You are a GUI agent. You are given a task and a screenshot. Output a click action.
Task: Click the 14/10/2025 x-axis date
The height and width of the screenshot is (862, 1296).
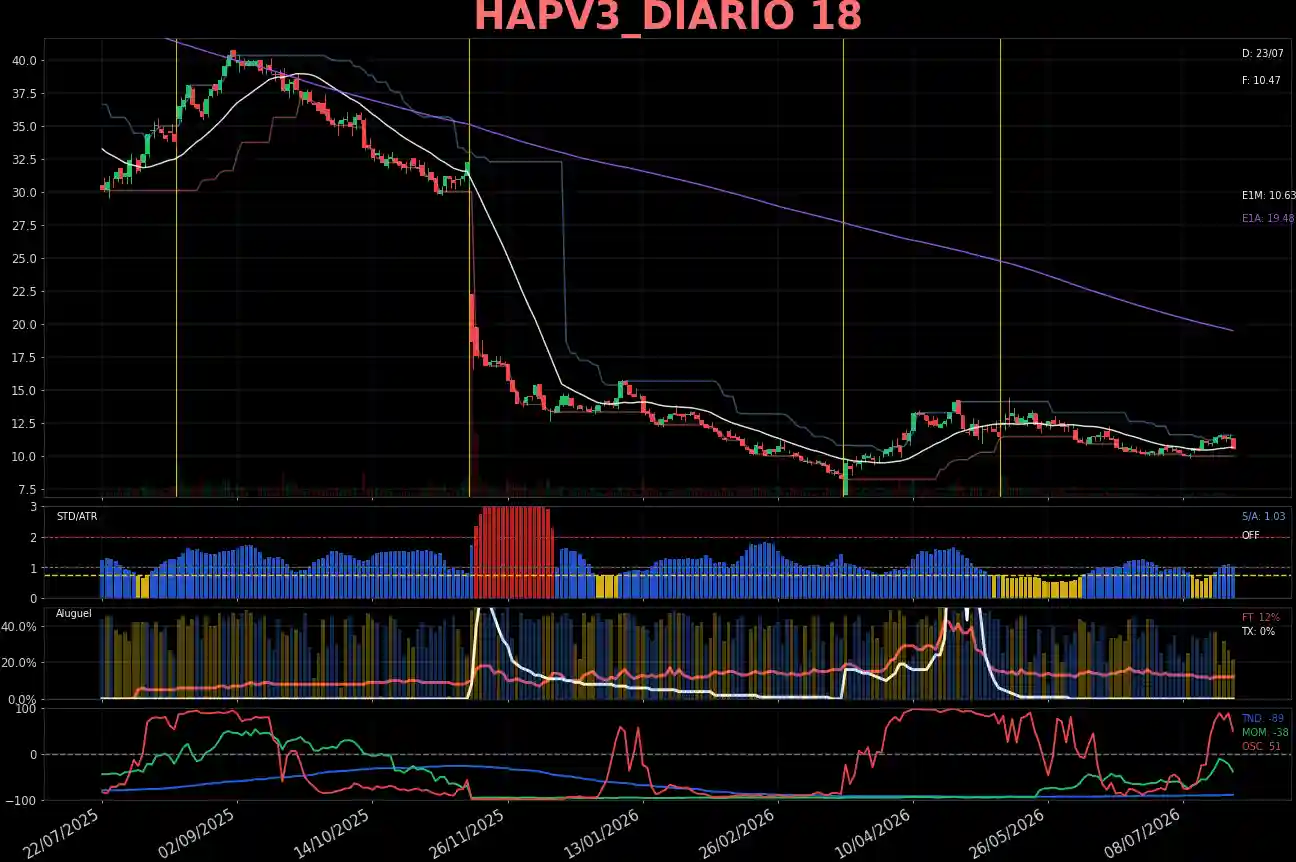(334, 832)
